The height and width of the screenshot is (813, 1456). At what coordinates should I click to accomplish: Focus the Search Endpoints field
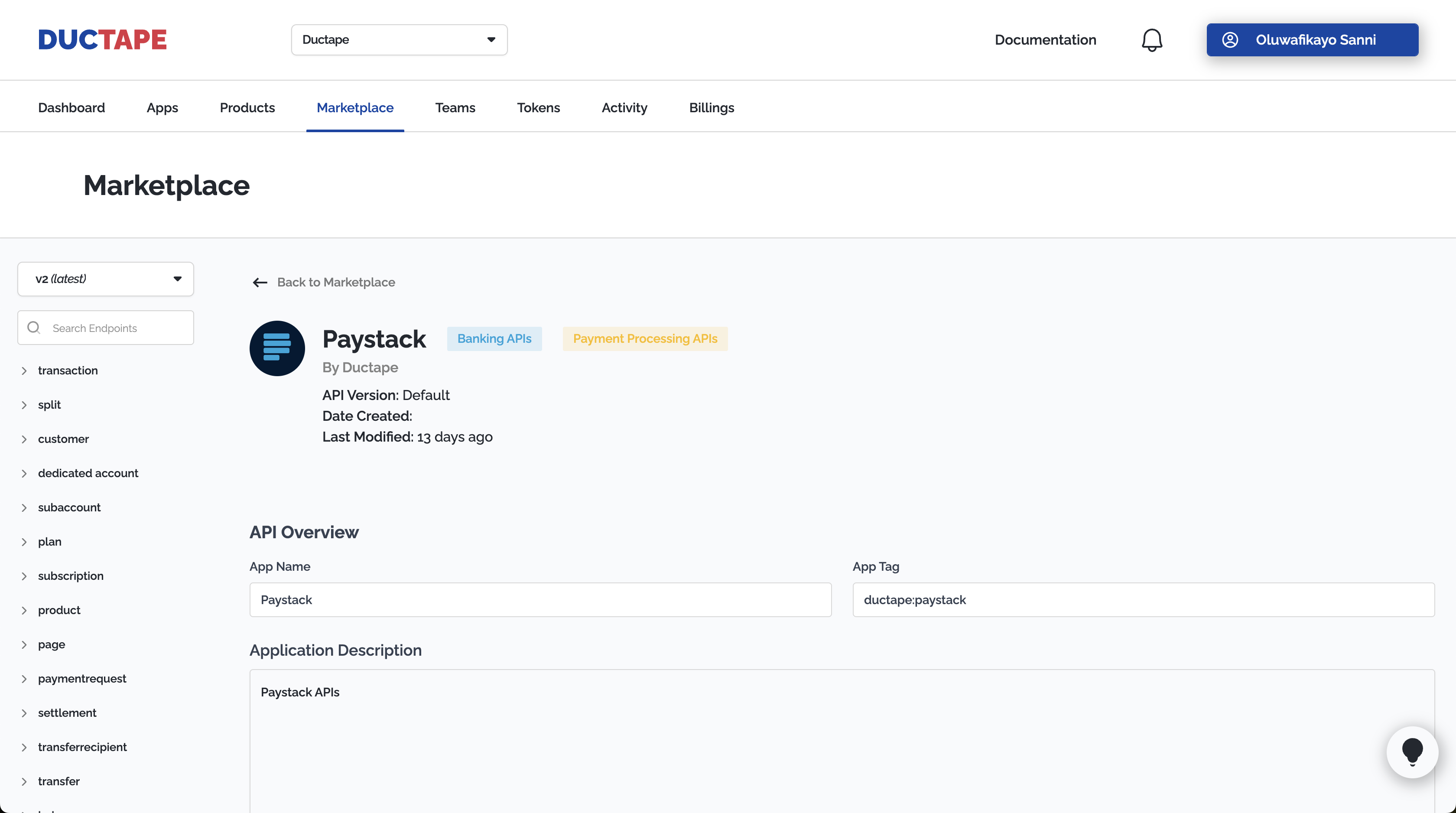pyautogui.click(x=106, y=328)
